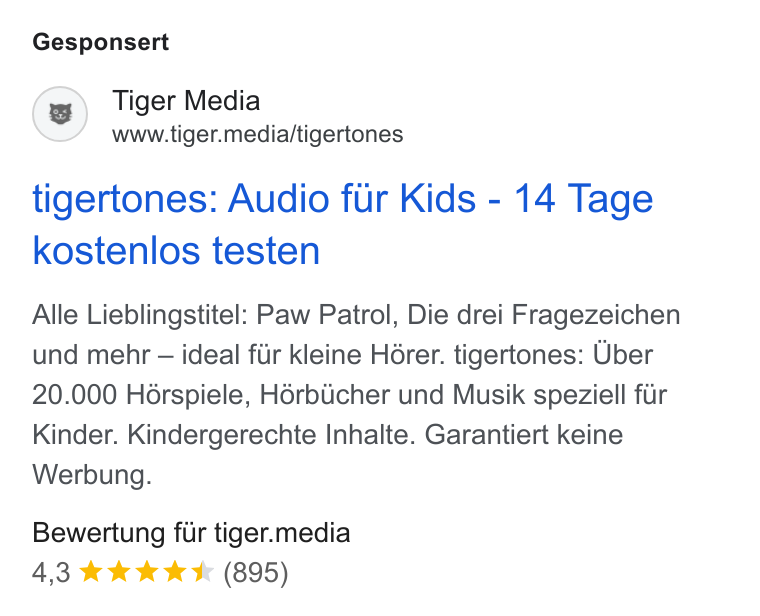Click the third rating star

[147, 571]
